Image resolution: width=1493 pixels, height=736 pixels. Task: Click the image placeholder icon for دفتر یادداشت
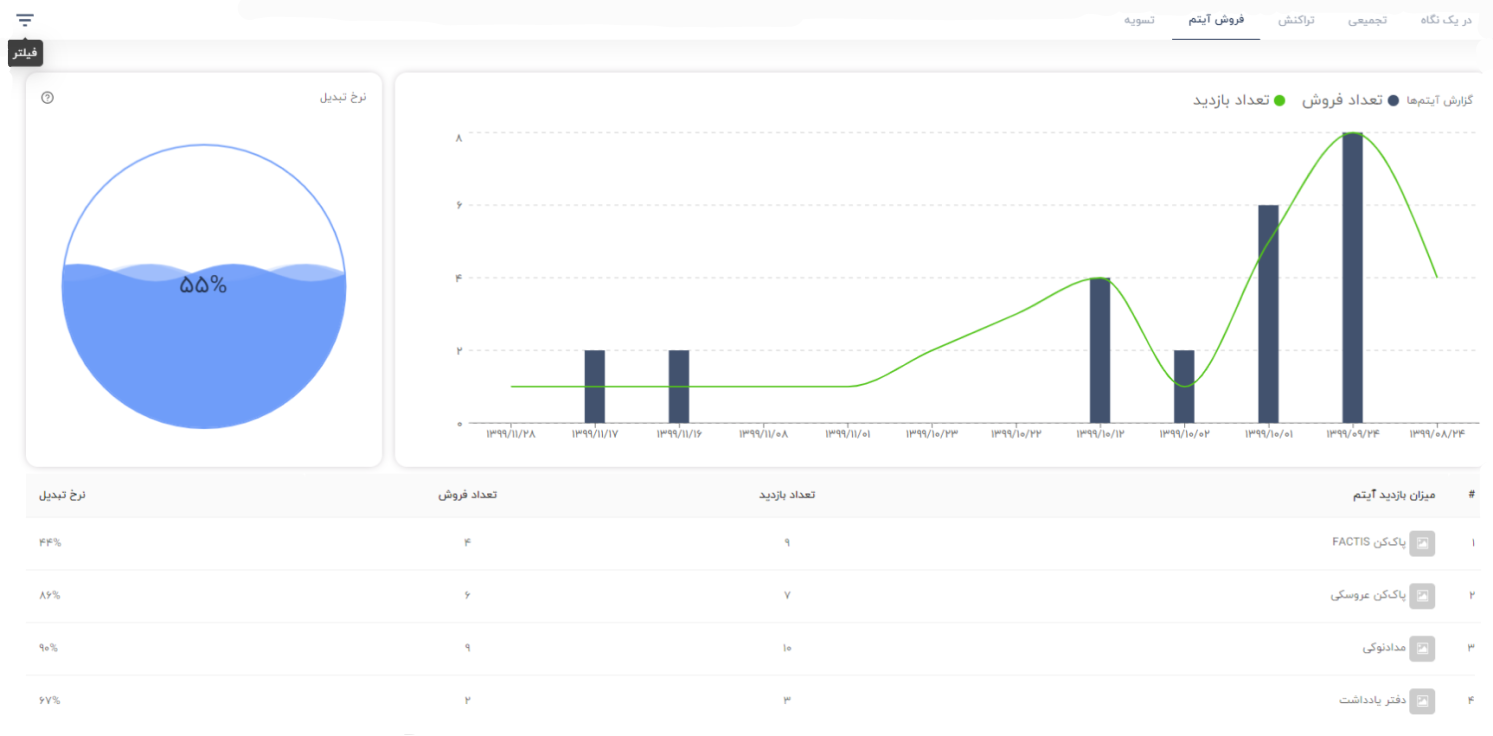(1422, 701)
